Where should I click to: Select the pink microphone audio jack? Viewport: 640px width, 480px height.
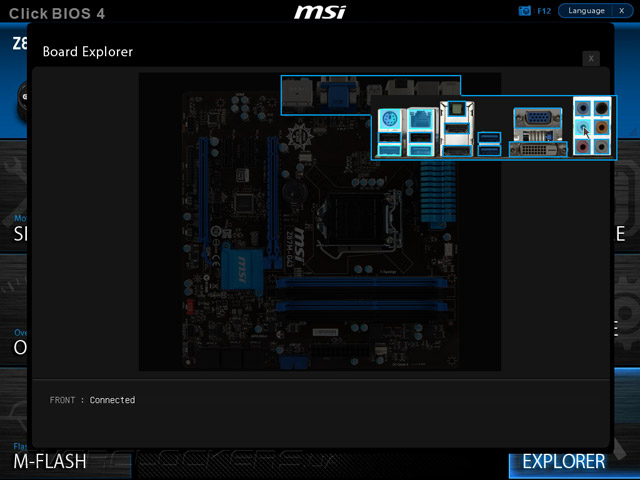582,146
